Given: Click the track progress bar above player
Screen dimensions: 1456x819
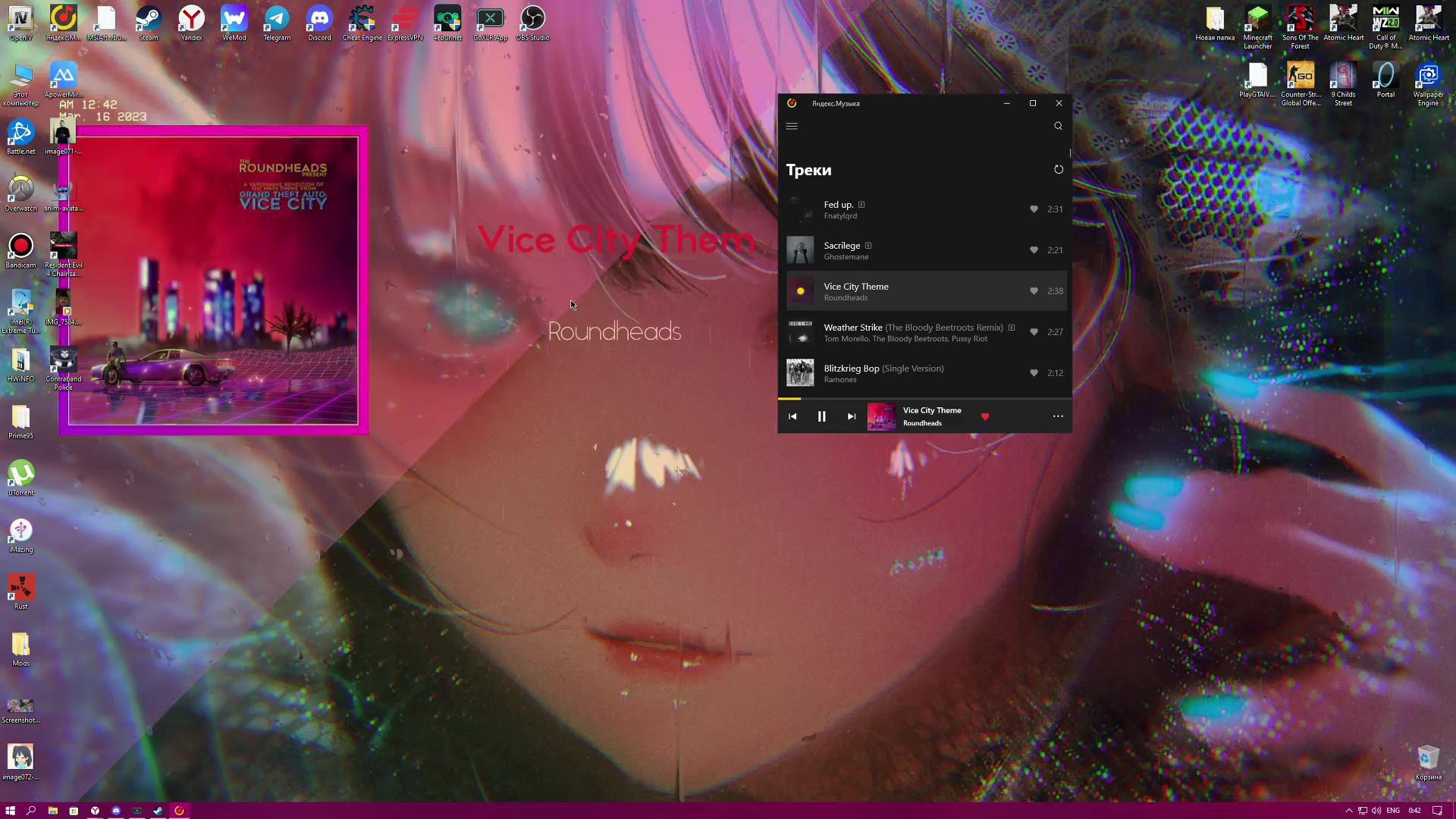Looking at the screenshot, I should pos(925,398).
